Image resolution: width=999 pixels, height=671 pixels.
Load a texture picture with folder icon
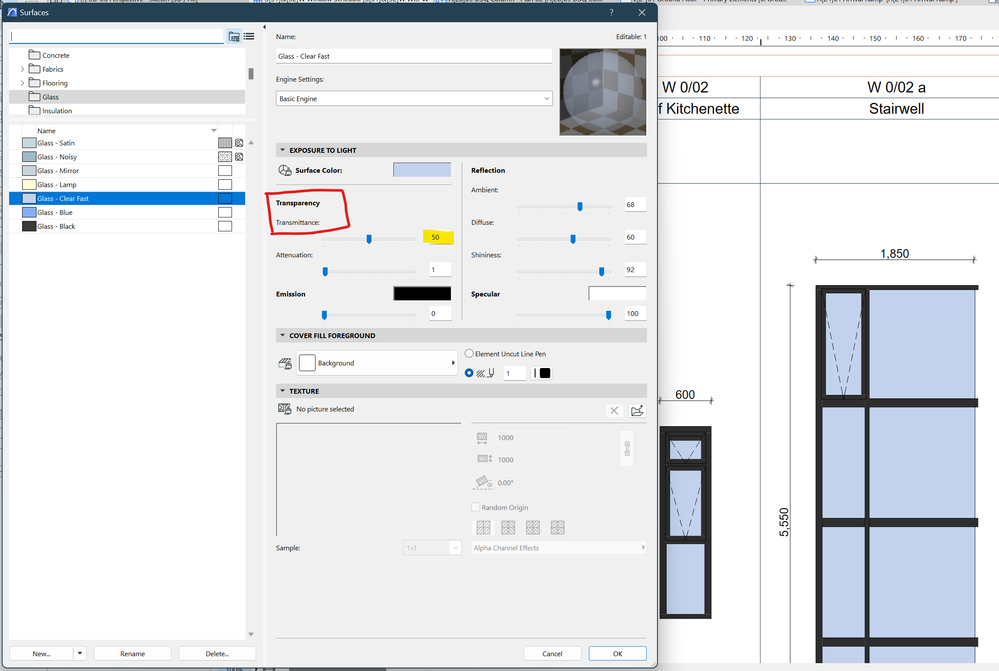tap(637, 410)
